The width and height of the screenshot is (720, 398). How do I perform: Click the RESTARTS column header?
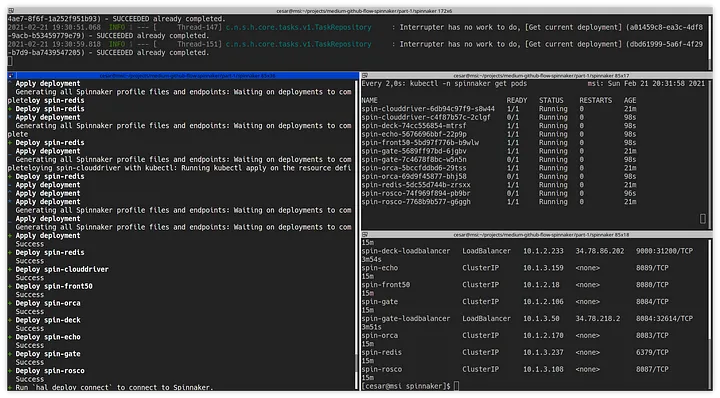pos(596,100)
